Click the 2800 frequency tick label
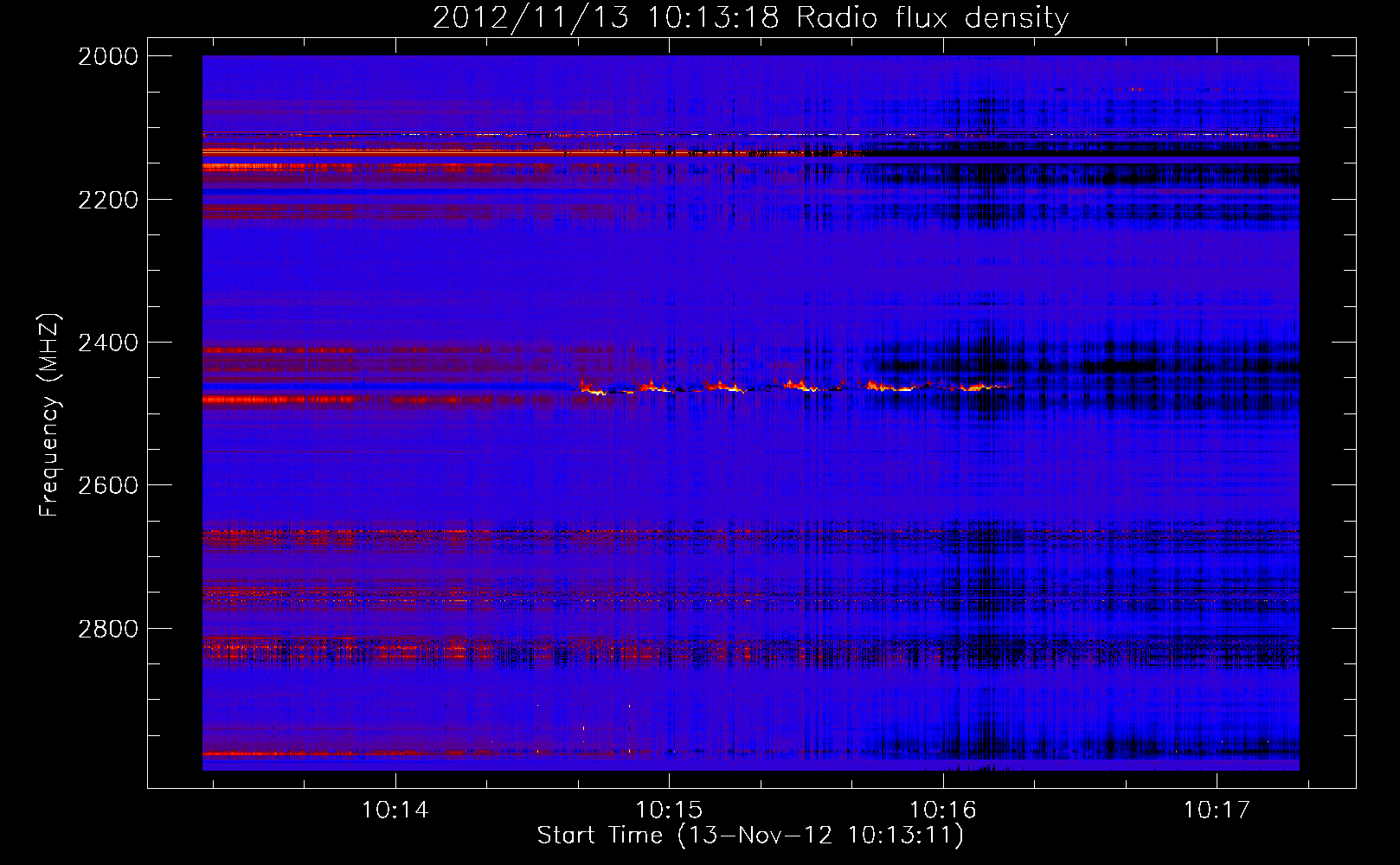Viewport: 1400px width, 865px height. (108, 629)
